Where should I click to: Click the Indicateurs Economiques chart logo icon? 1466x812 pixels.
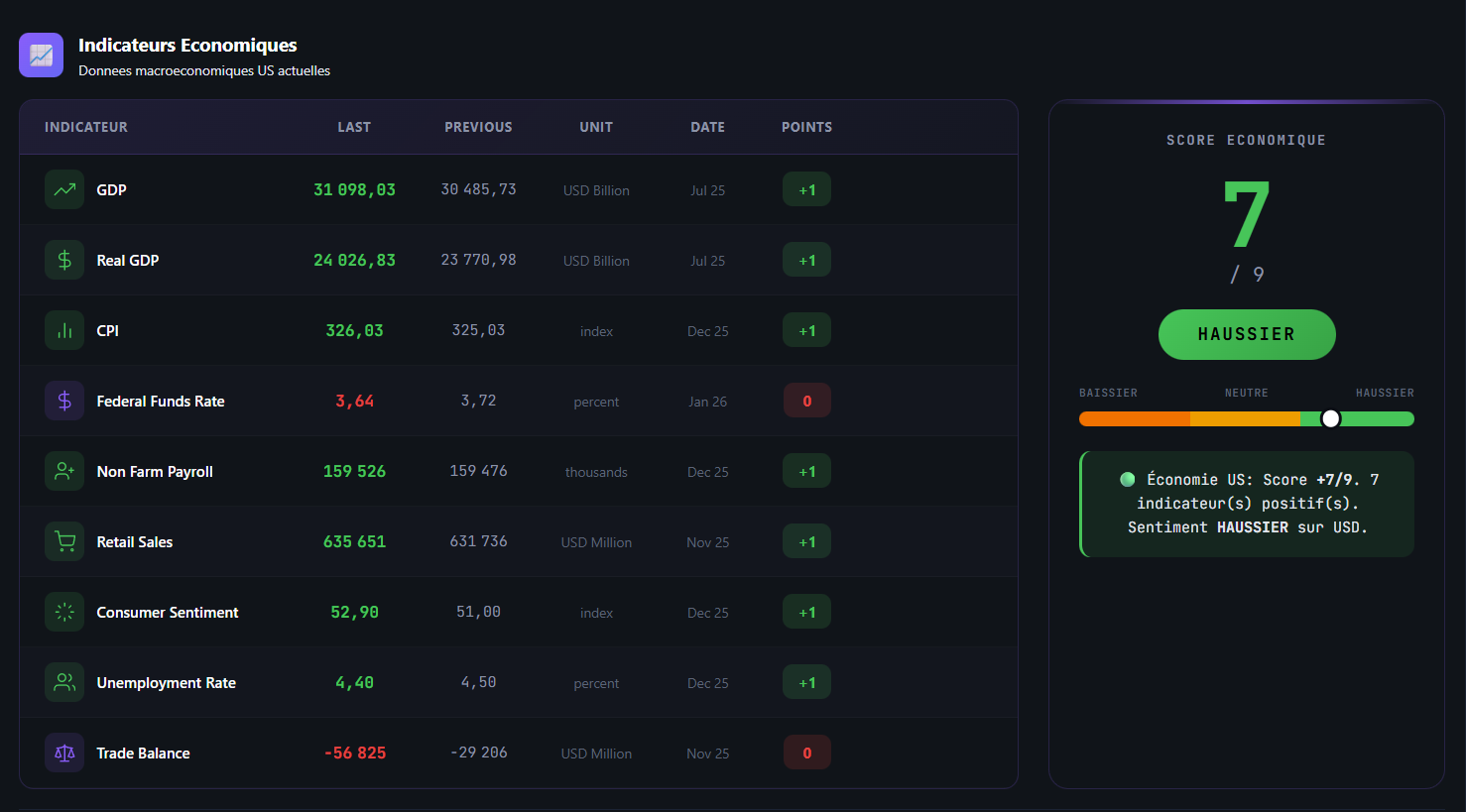tap(41, 56)
